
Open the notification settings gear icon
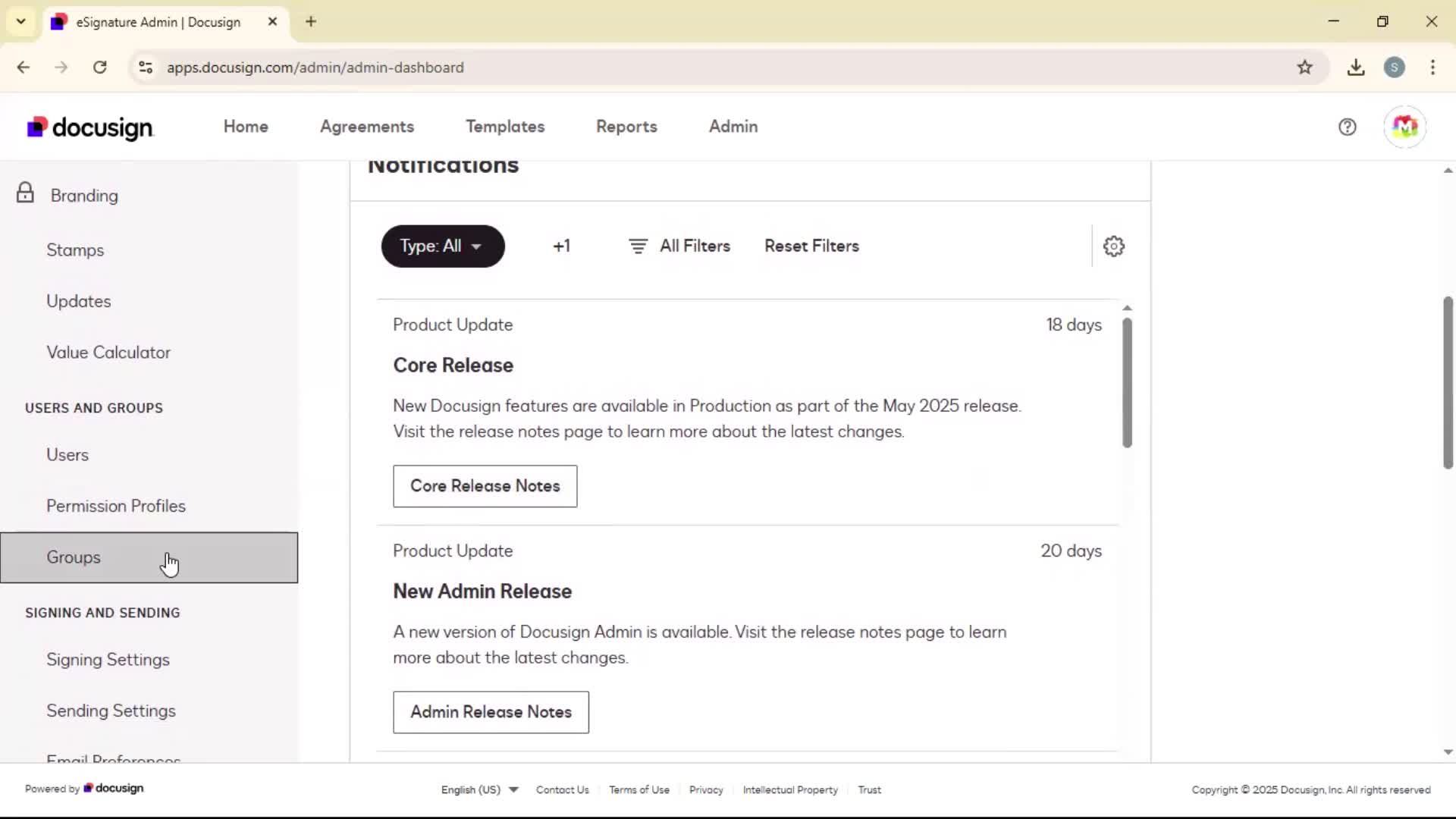1113,246
